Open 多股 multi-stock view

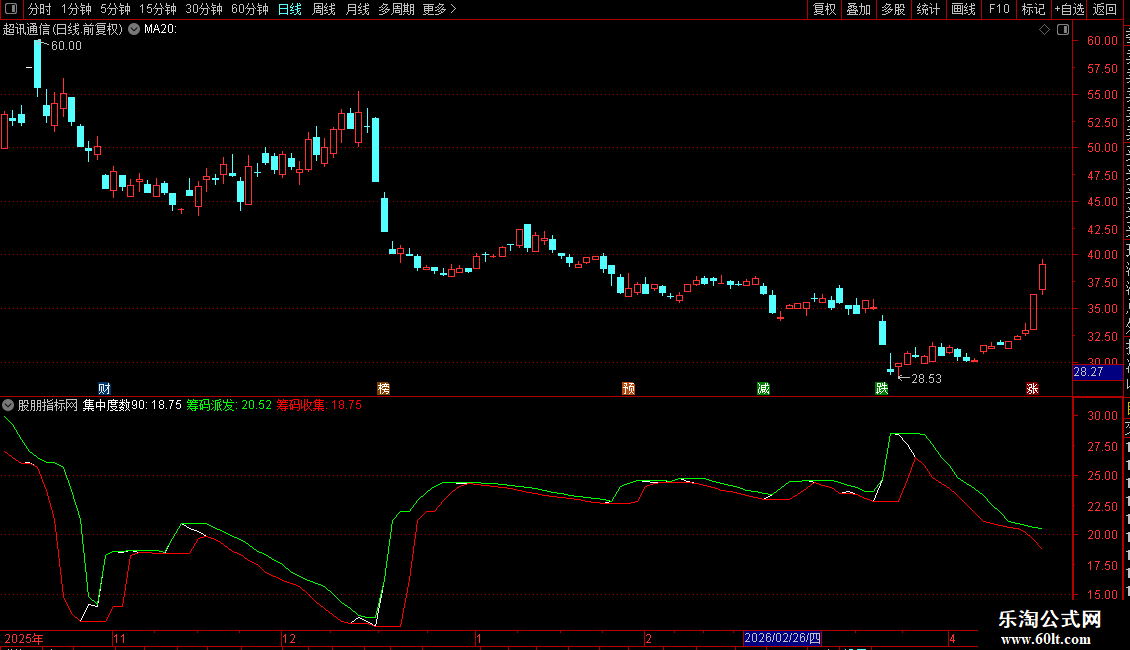pos(893,9)
